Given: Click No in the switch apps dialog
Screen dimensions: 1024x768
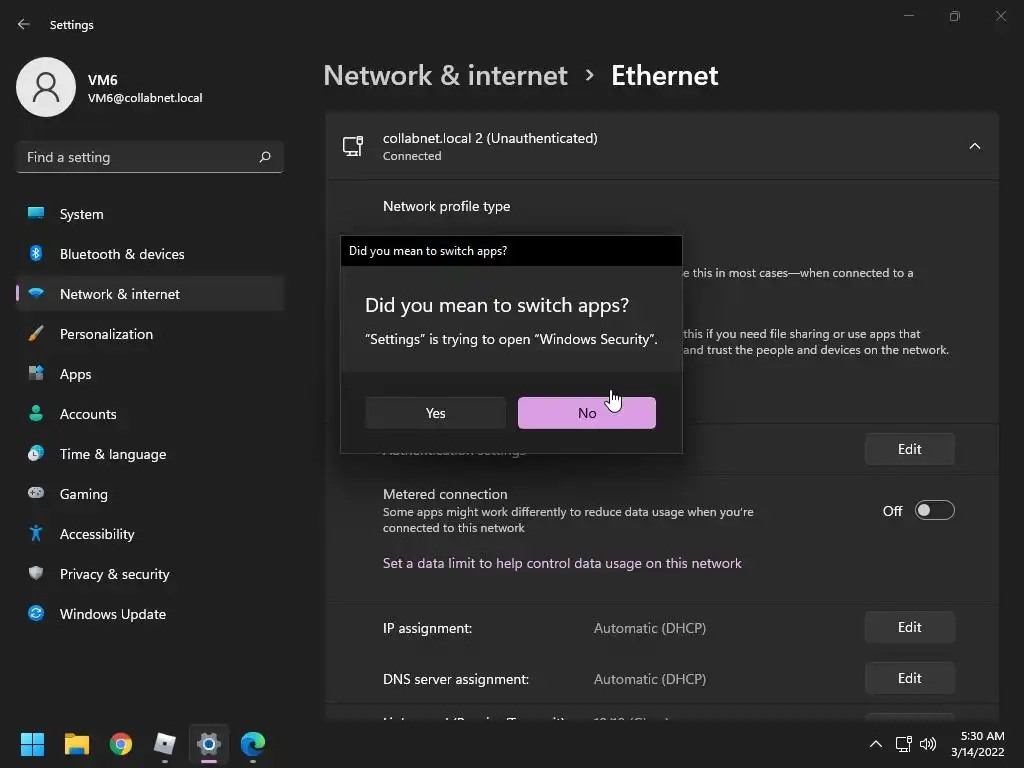Looking at the screenshot, I should click(587, 413).
